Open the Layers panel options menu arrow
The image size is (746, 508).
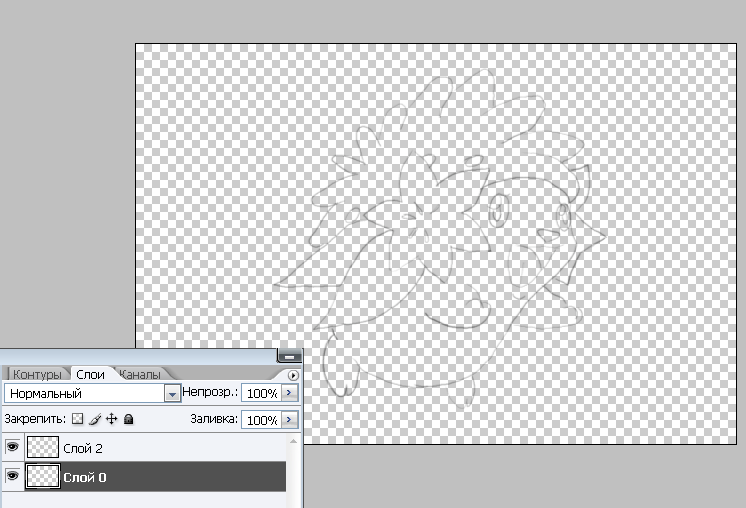click(x=293, y=375)
